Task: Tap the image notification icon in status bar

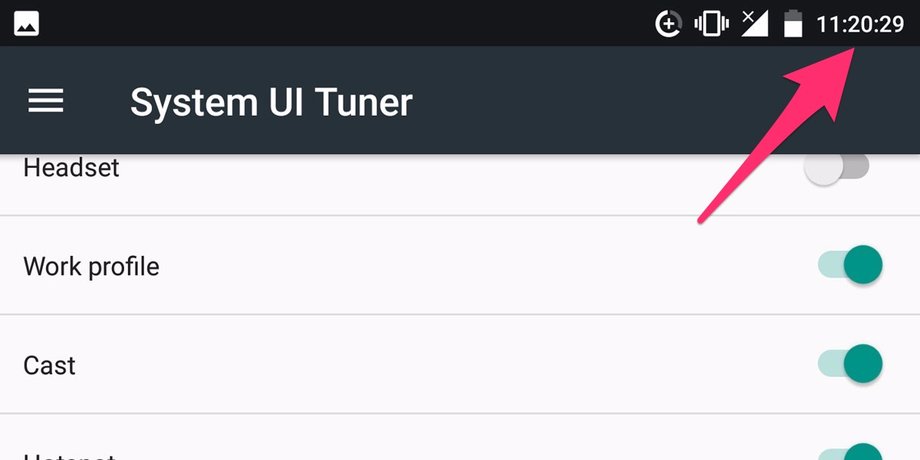Action: [26, 23]
